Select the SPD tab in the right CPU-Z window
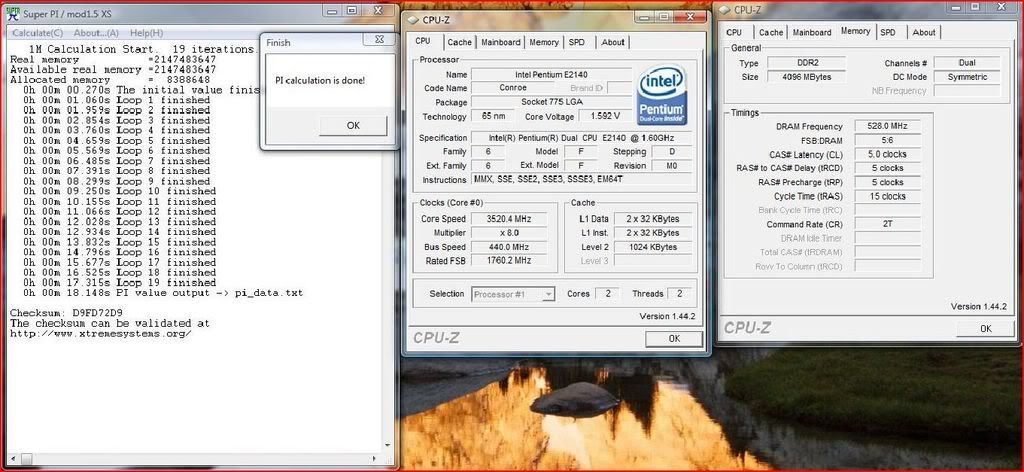Screen dimensions: 1024x472 click(888, 32)
